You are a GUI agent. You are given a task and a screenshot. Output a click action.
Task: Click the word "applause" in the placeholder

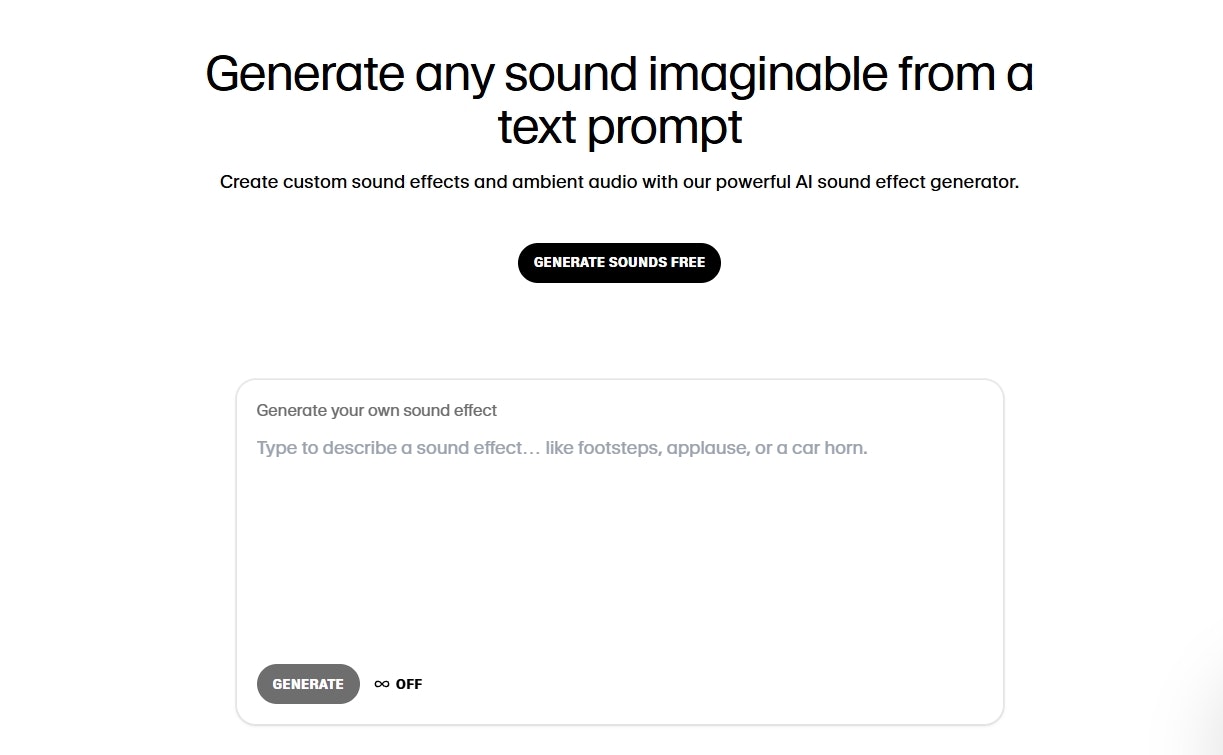click(x=706, y=448)
